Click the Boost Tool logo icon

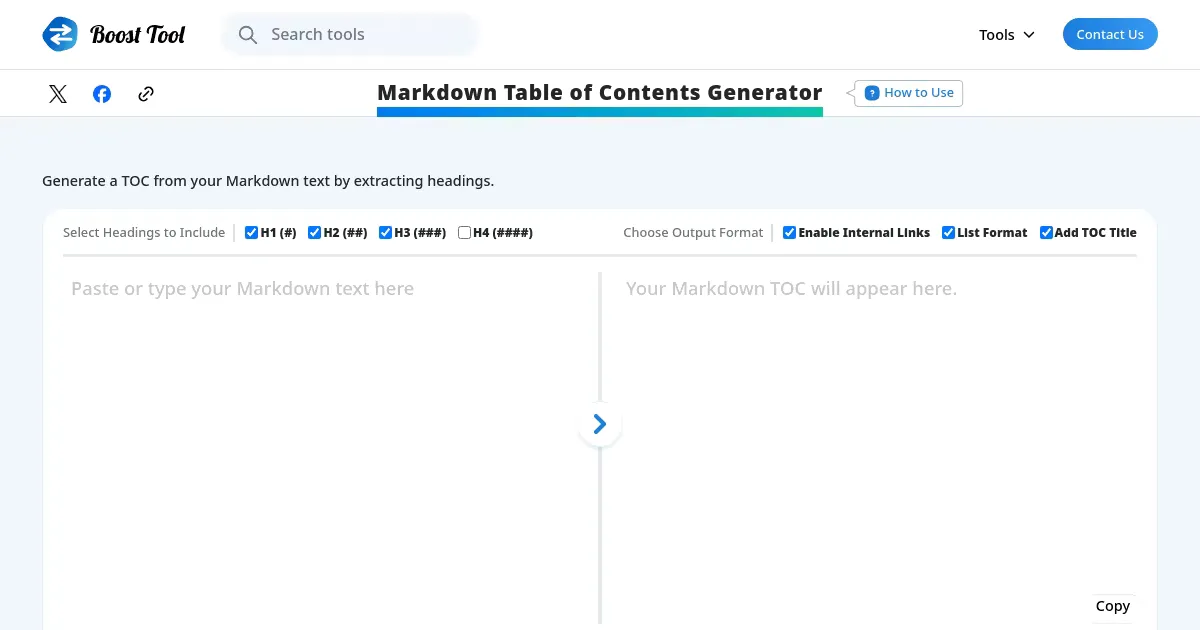coord(60,34)
